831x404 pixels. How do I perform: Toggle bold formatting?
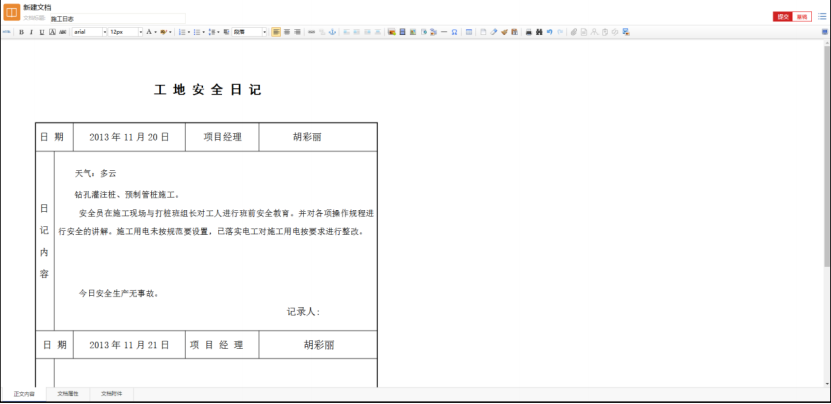click(x=21, y=32)
